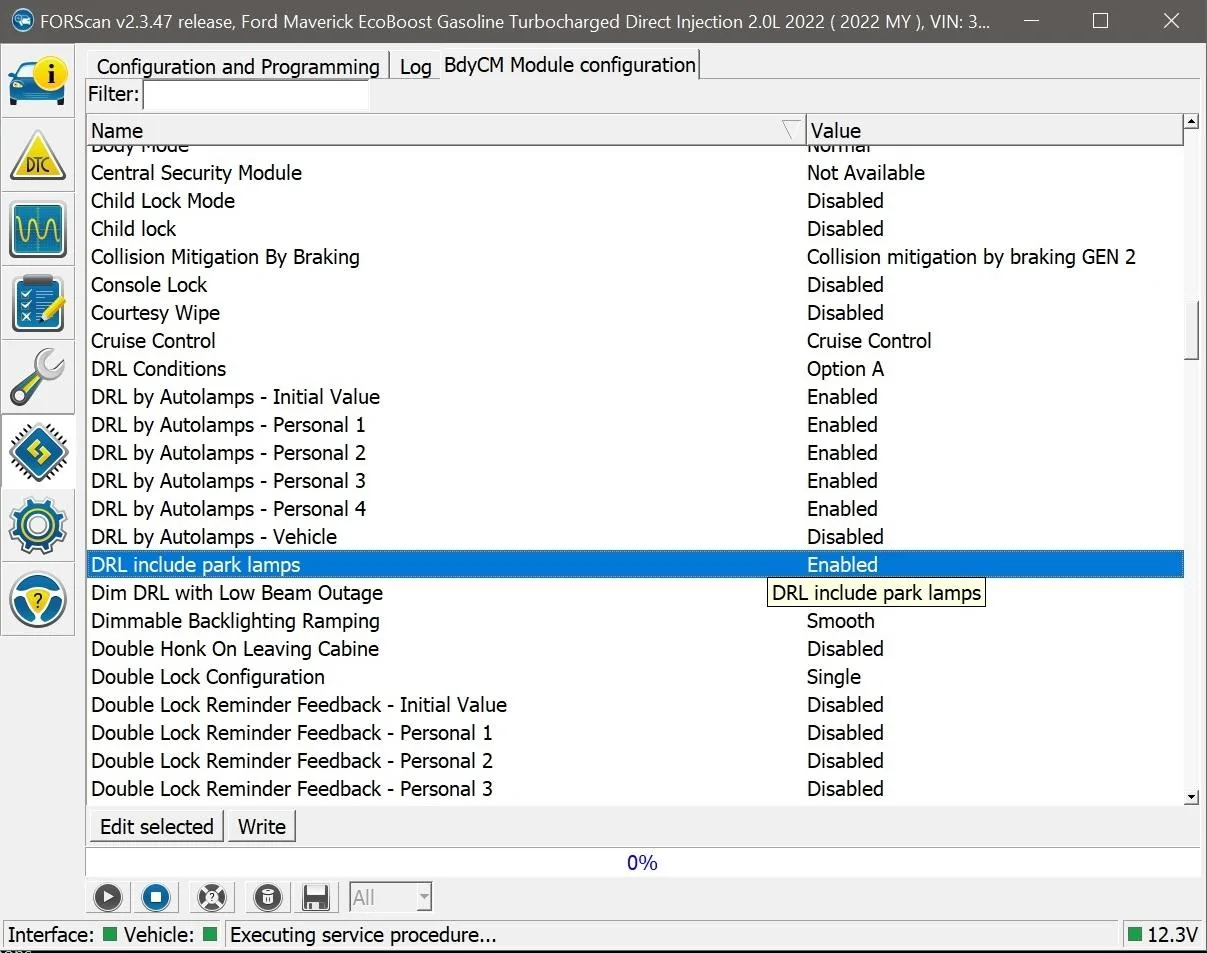Select the Central Security Module row
The height and width of the screenshot is (953, 1207).
pos(635,173)
